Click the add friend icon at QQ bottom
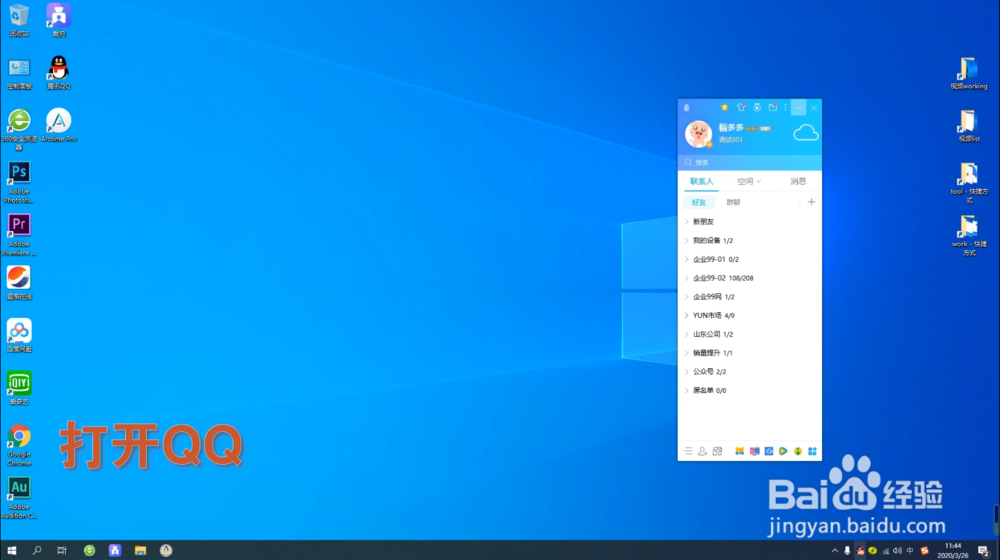 [702, 451]
